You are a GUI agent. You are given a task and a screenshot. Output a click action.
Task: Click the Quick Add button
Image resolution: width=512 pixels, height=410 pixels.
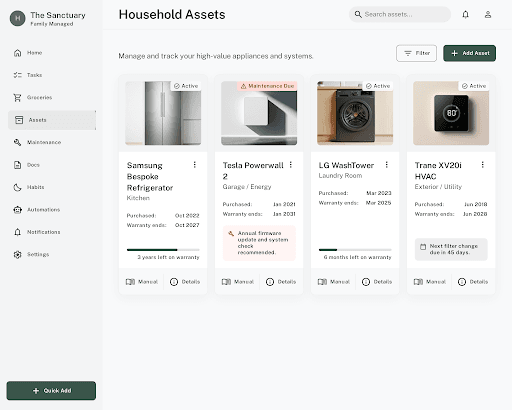[x=51, y=391]
